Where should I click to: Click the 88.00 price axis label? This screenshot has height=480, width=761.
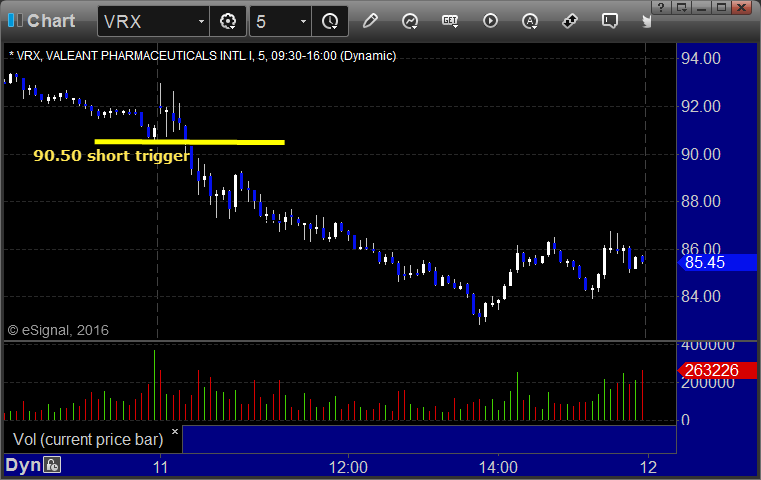tap(701, 201)
